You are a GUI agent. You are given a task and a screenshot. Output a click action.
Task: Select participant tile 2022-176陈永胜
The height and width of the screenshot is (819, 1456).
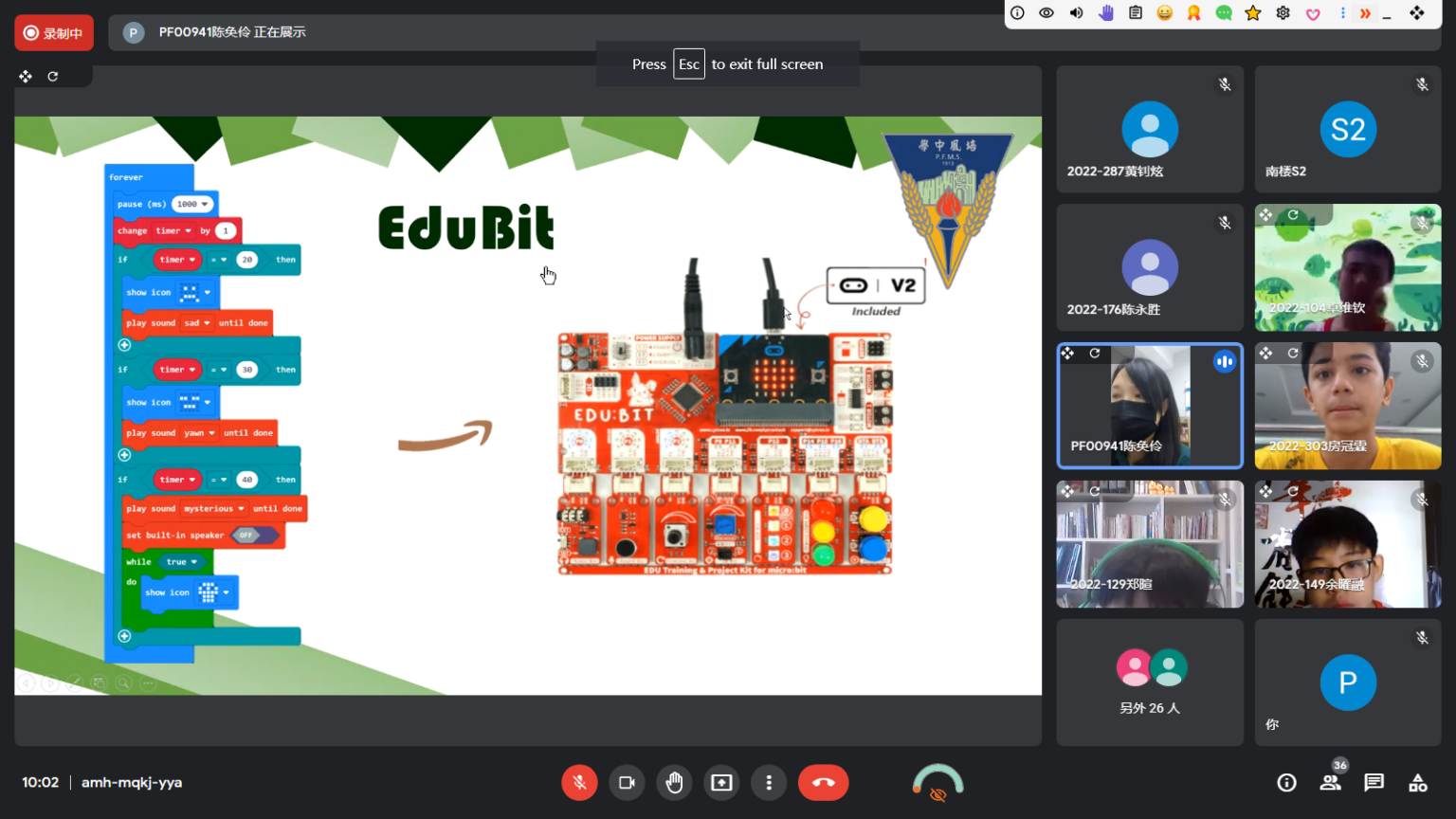coord(1150,267)
